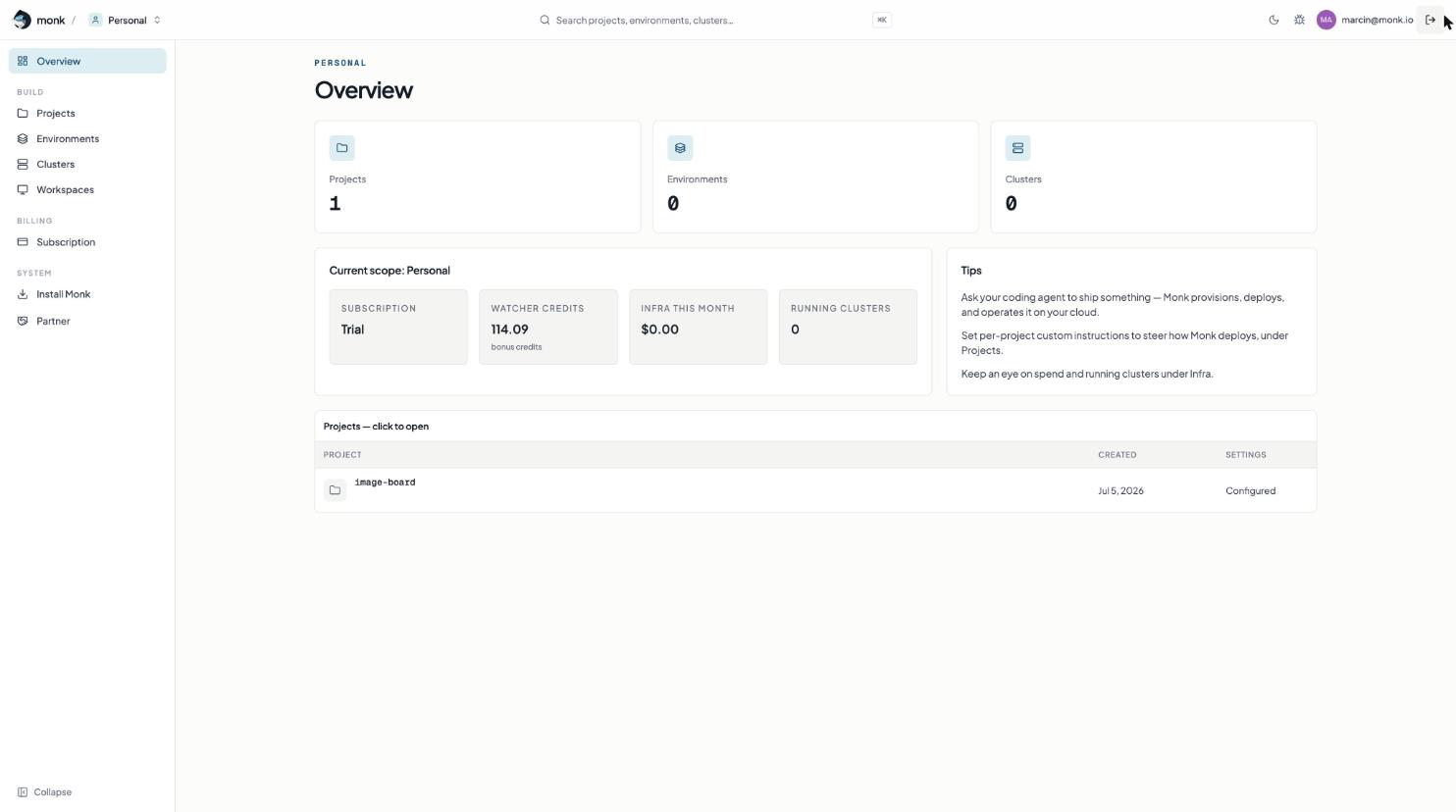Click the Projects — click to open header
Screen dimensions: 1456x812
pos(376,427)
